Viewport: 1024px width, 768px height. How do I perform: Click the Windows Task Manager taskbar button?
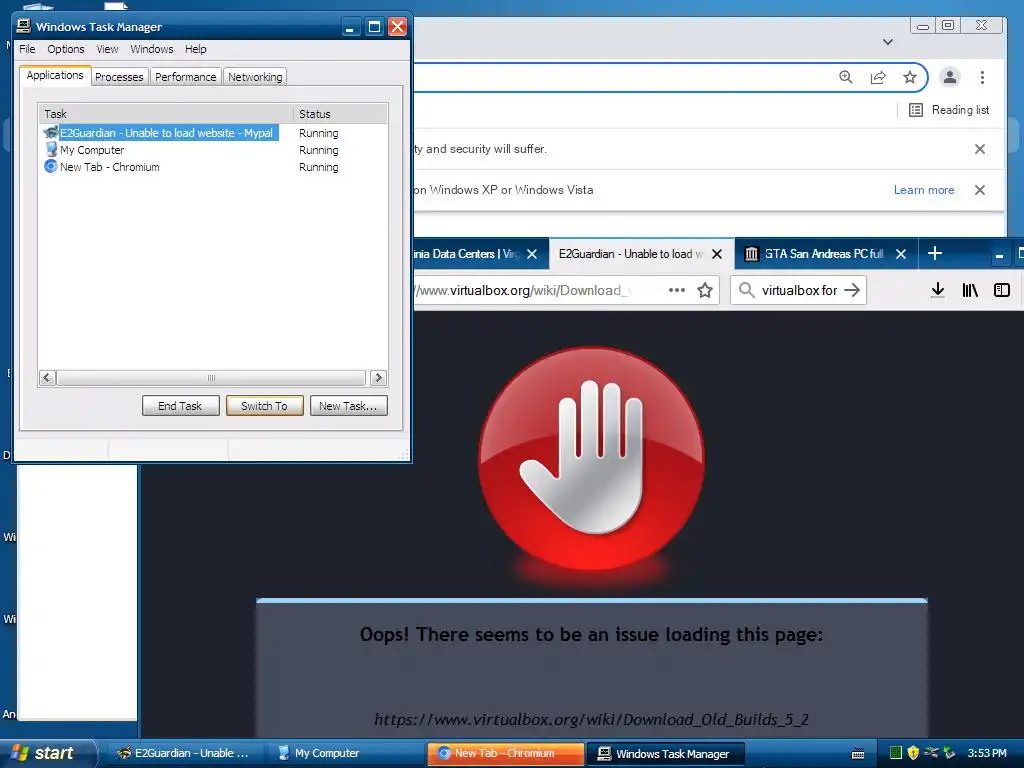click(665, 754)
